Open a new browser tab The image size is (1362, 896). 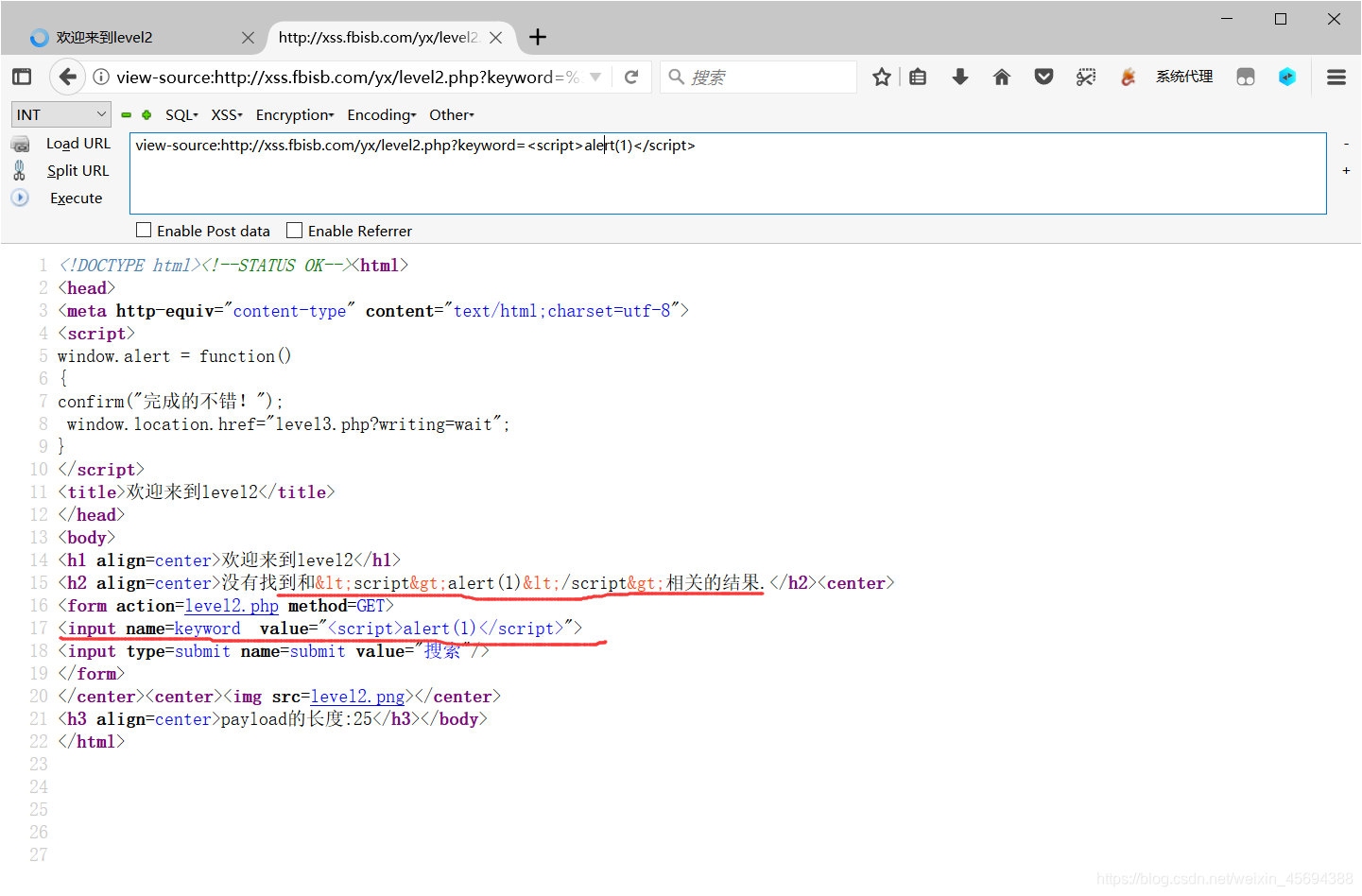pos(538,37)
